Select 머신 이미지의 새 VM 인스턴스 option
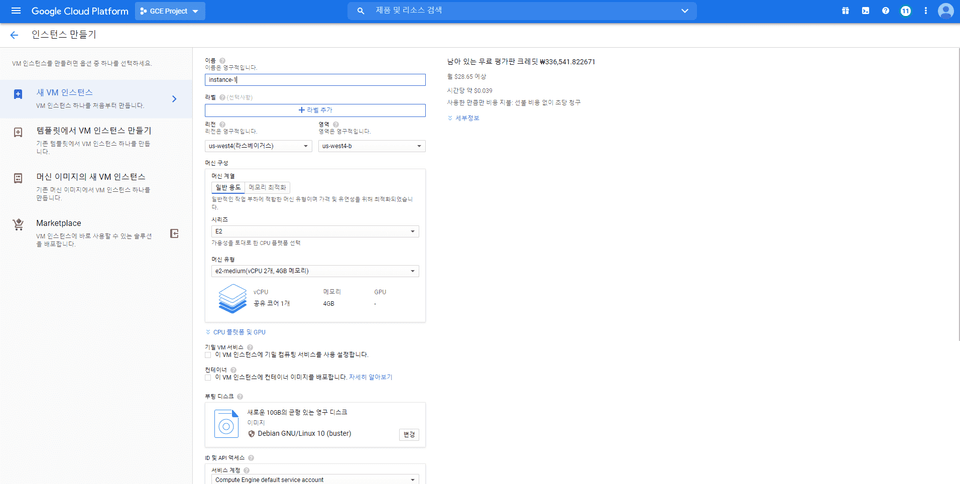 tap(96, 187)
